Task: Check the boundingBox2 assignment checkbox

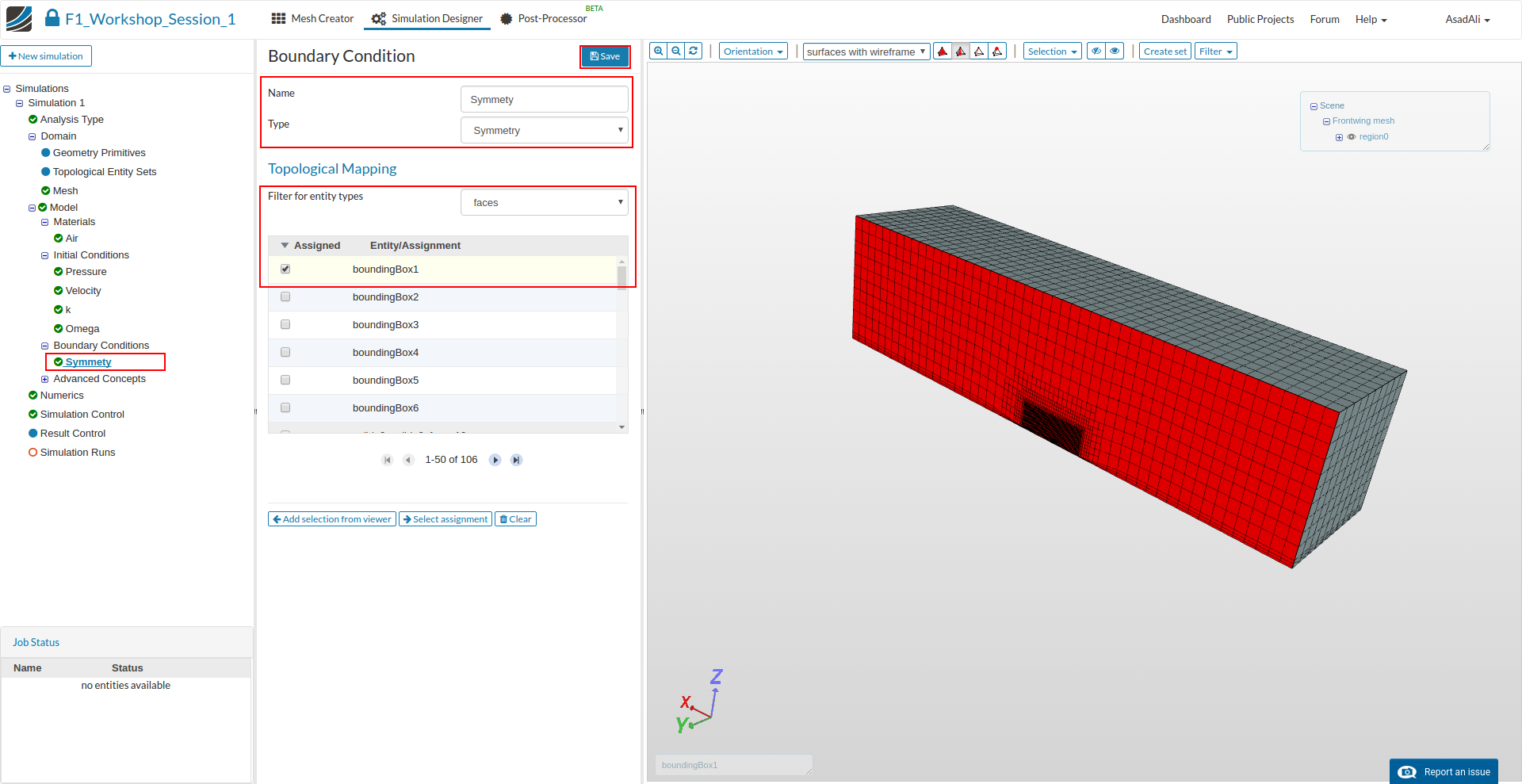Action: pos(285,297)
